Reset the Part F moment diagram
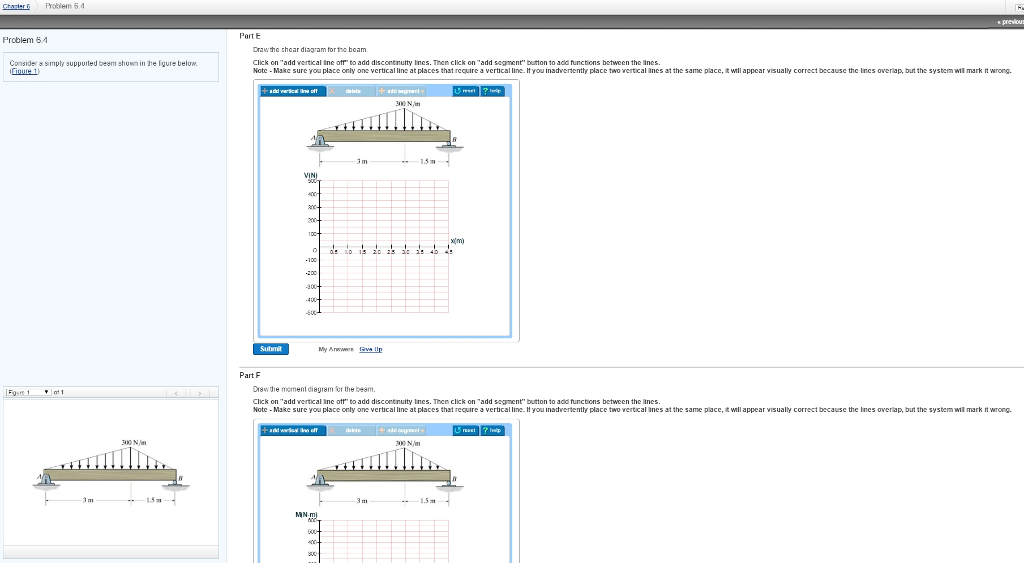Image resolution: width=1024 pixels, height=563 pixels. (x=466, y=430)
